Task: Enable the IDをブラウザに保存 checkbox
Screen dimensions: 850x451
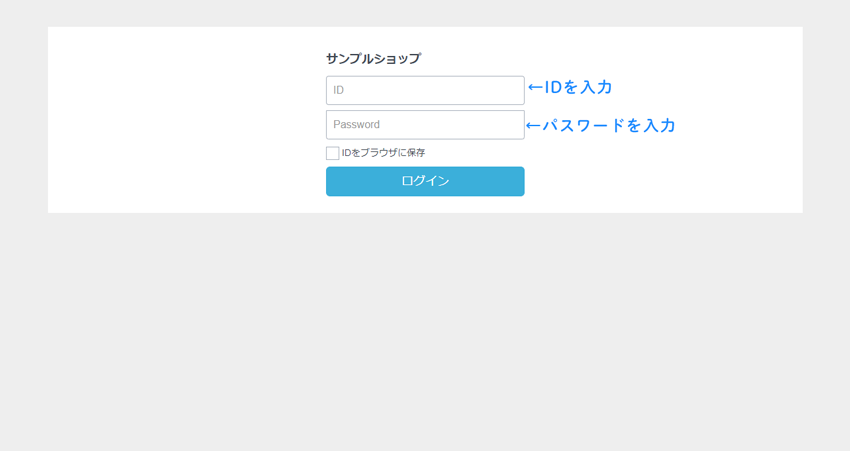Action: (x=332, y=153)
